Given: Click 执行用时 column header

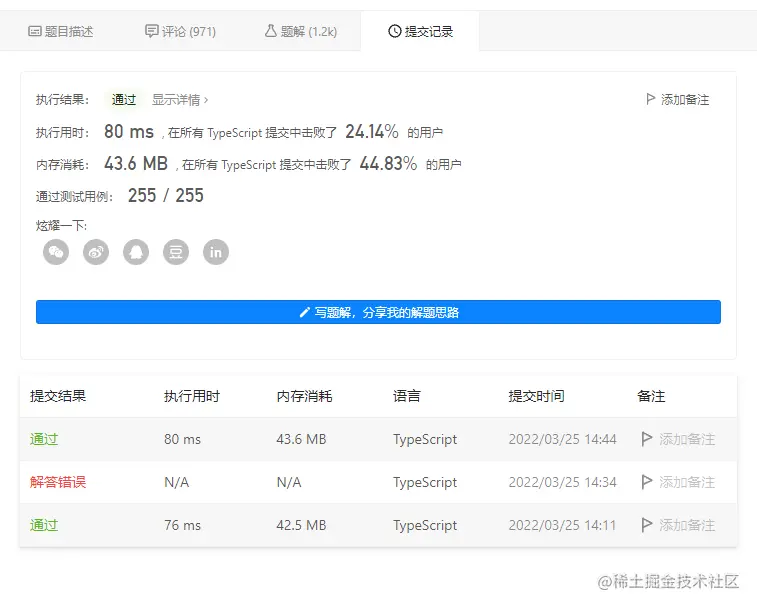Looking at the screenshot, I should [192, 396].
